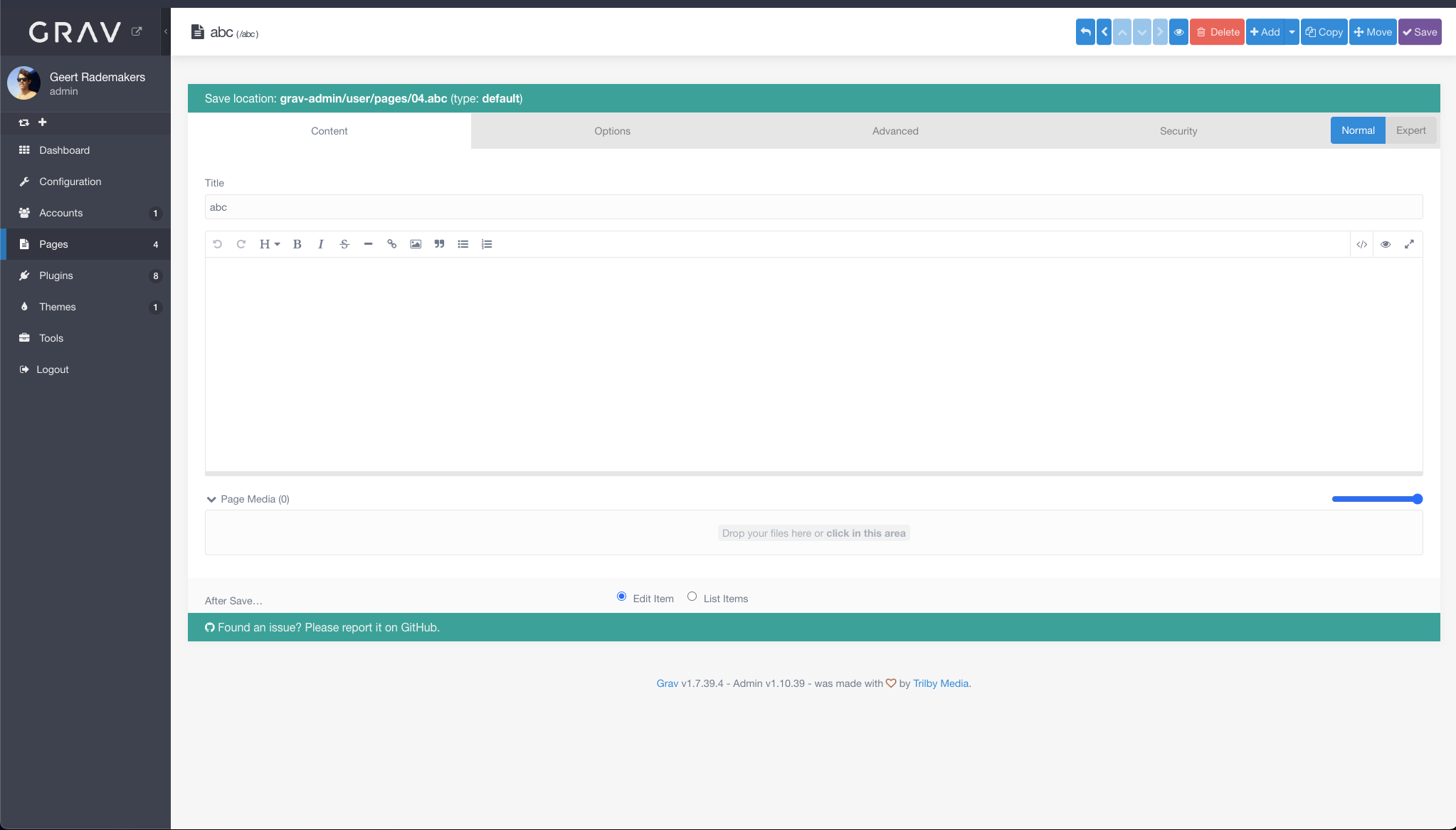Click the strikethrough icon
Screen dimensions: 1456x830
344,244
